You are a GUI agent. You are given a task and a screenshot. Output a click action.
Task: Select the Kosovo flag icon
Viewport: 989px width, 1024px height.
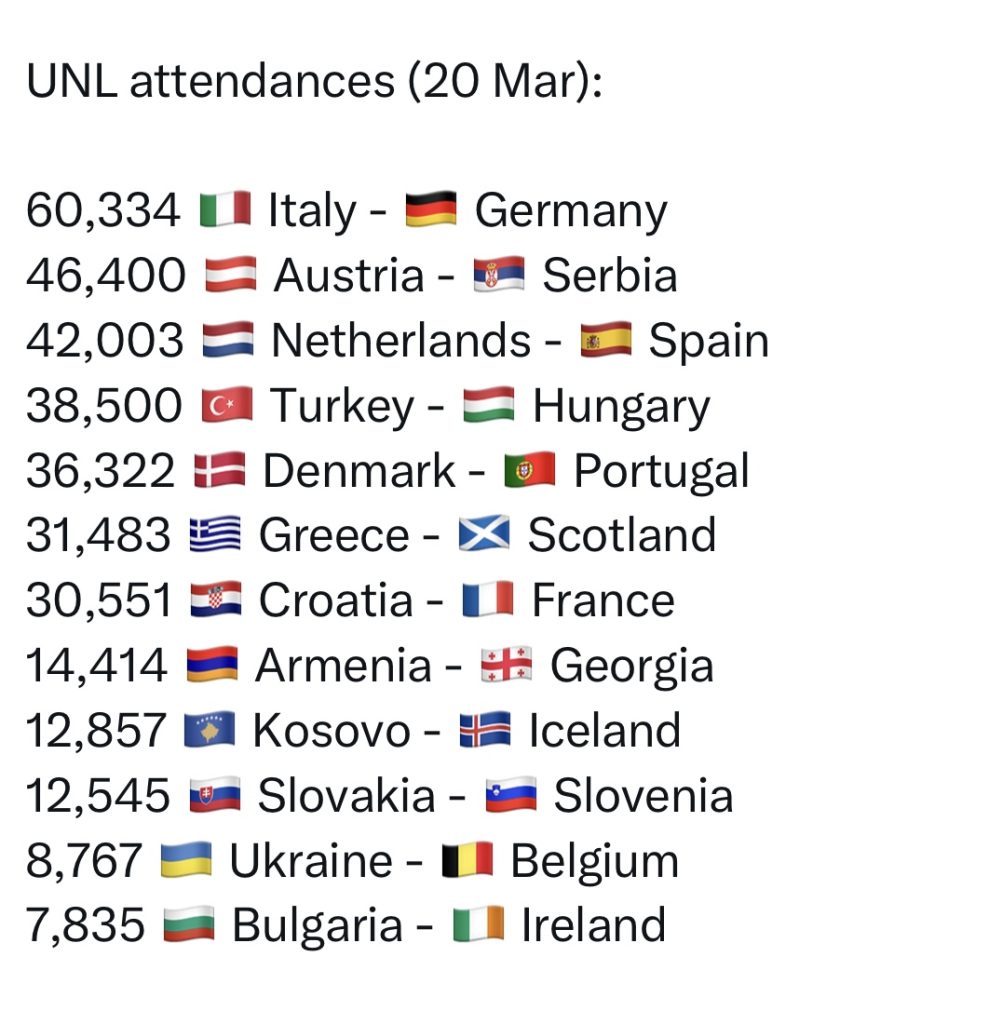point(210,731)
